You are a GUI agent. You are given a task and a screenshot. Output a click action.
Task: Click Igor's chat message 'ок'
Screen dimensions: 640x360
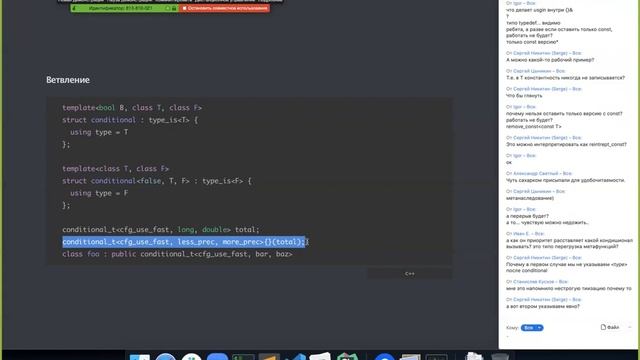pos(509,162)
